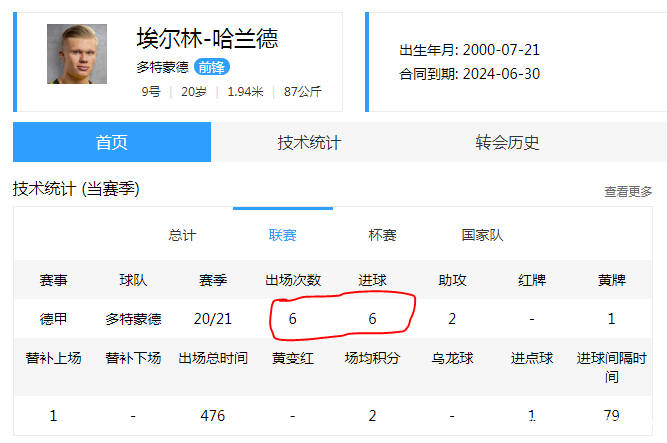Click the 乌龙球 header
Viewport: 667px width, 443px height.
pos(452,358)
